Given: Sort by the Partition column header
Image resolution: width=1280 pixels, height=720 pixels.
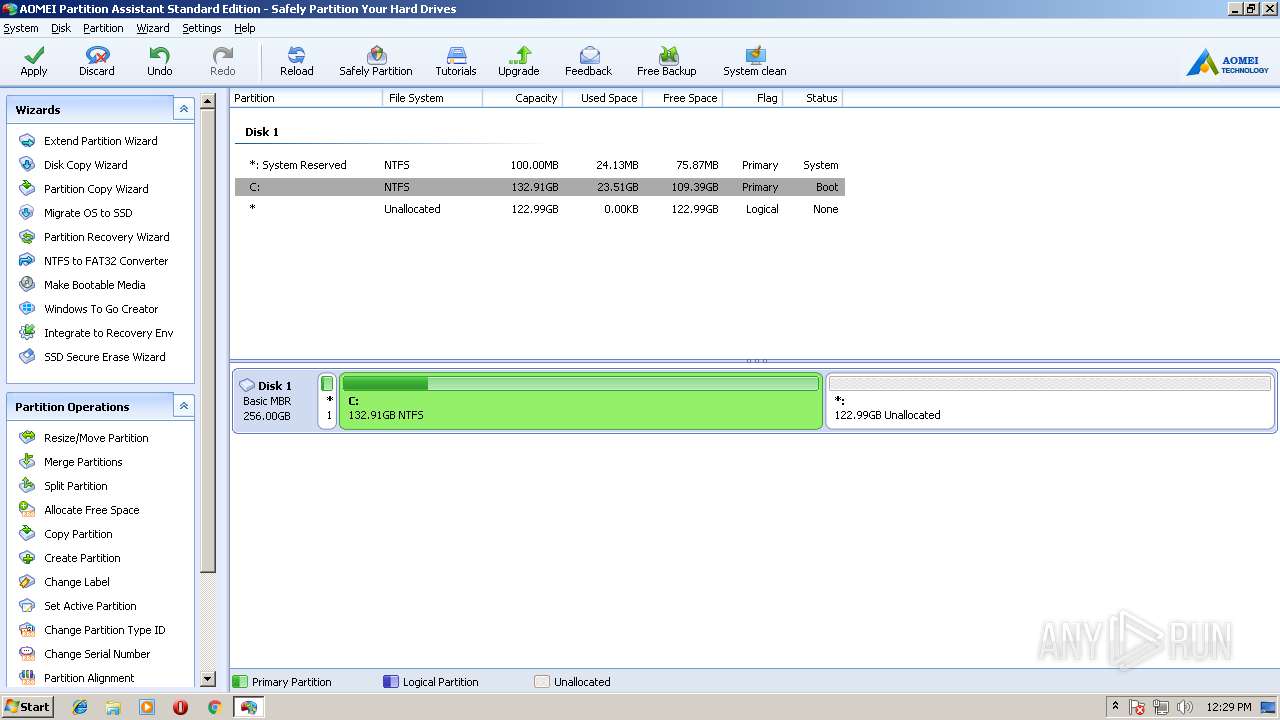Looking at the screenshot, I should [306, 98].
